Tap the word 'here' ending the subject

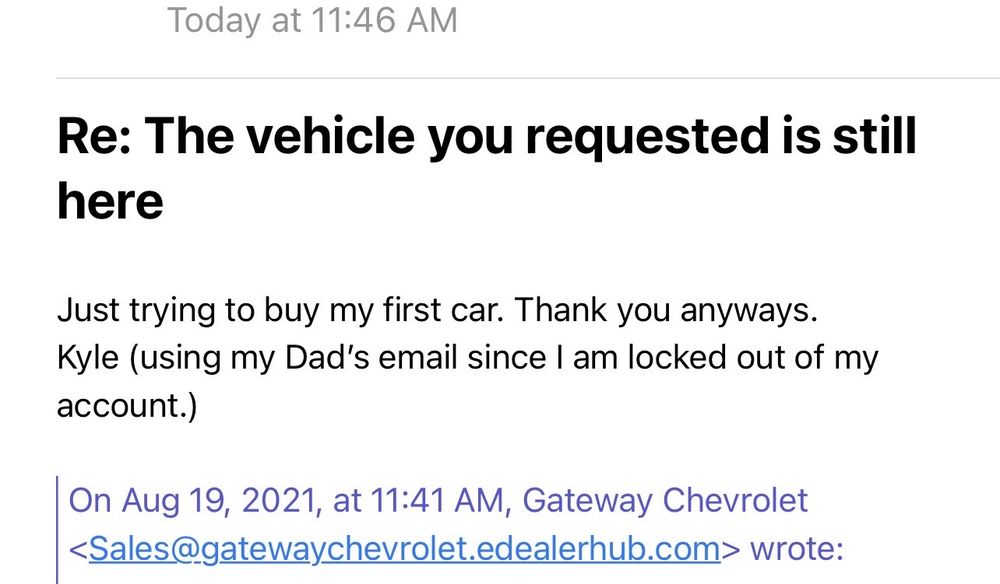click(x=110, y=200)
